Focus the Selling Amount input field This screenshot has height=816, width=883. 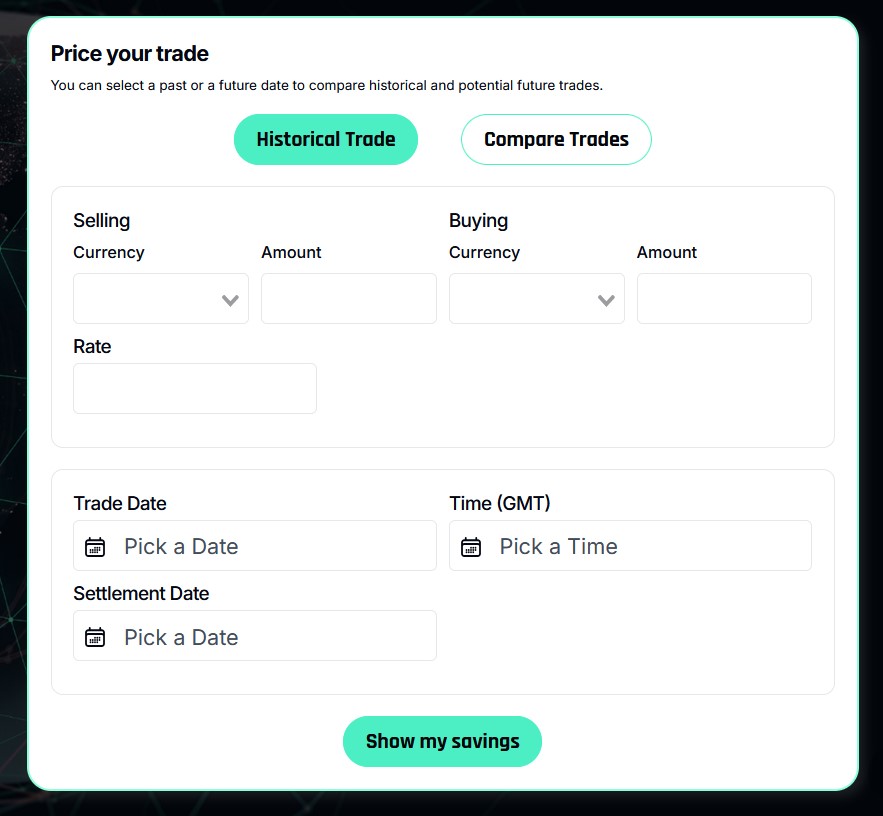(349, 298)
